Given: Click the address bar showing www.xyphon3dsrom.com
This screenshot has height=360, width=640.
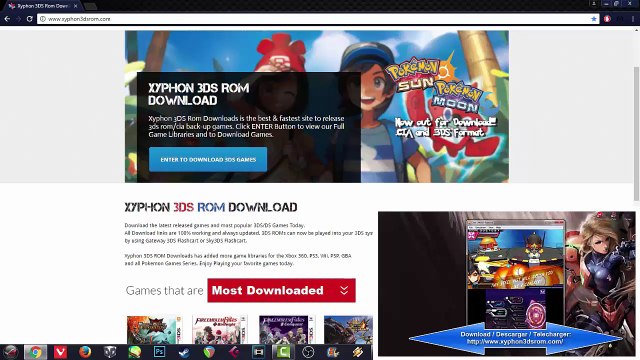Looking at the screenshot, I should (318, 19).
